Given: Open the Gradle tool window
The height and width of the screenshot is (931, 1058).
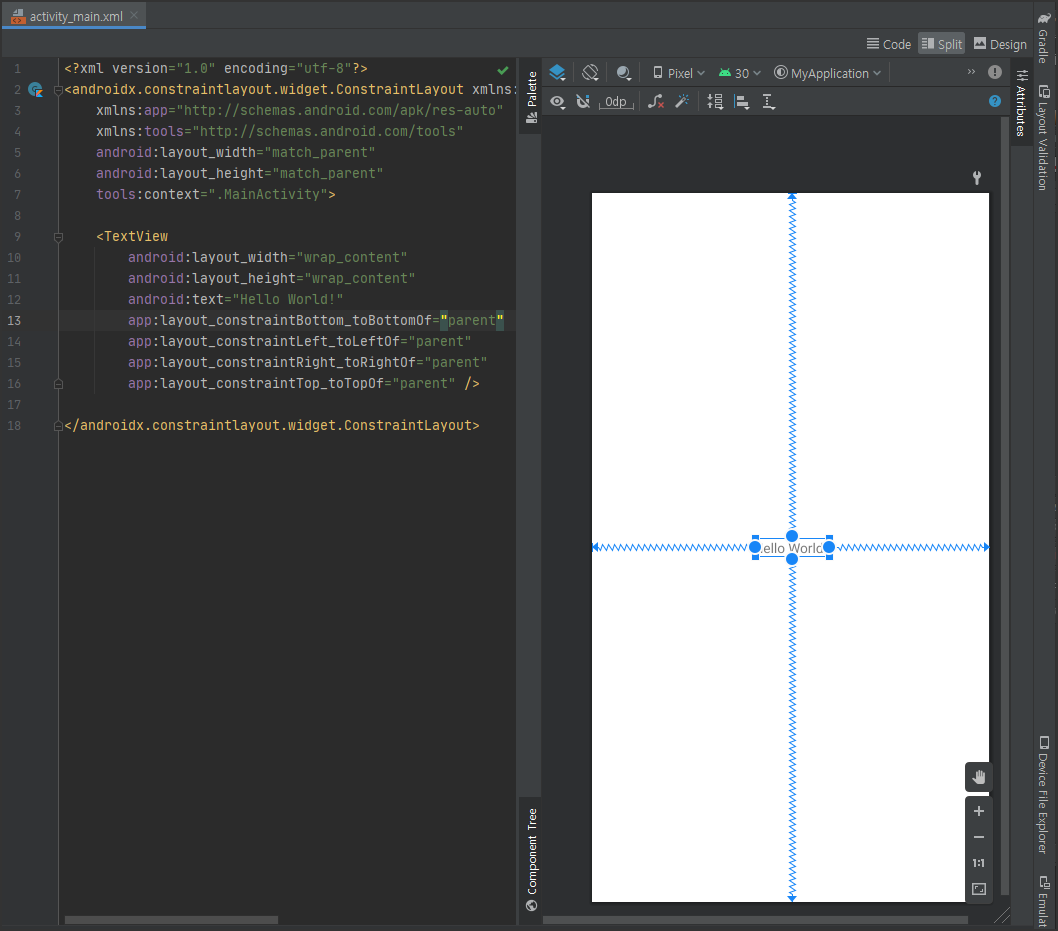Looking at the screenshot, I should tap(1044, 37).
